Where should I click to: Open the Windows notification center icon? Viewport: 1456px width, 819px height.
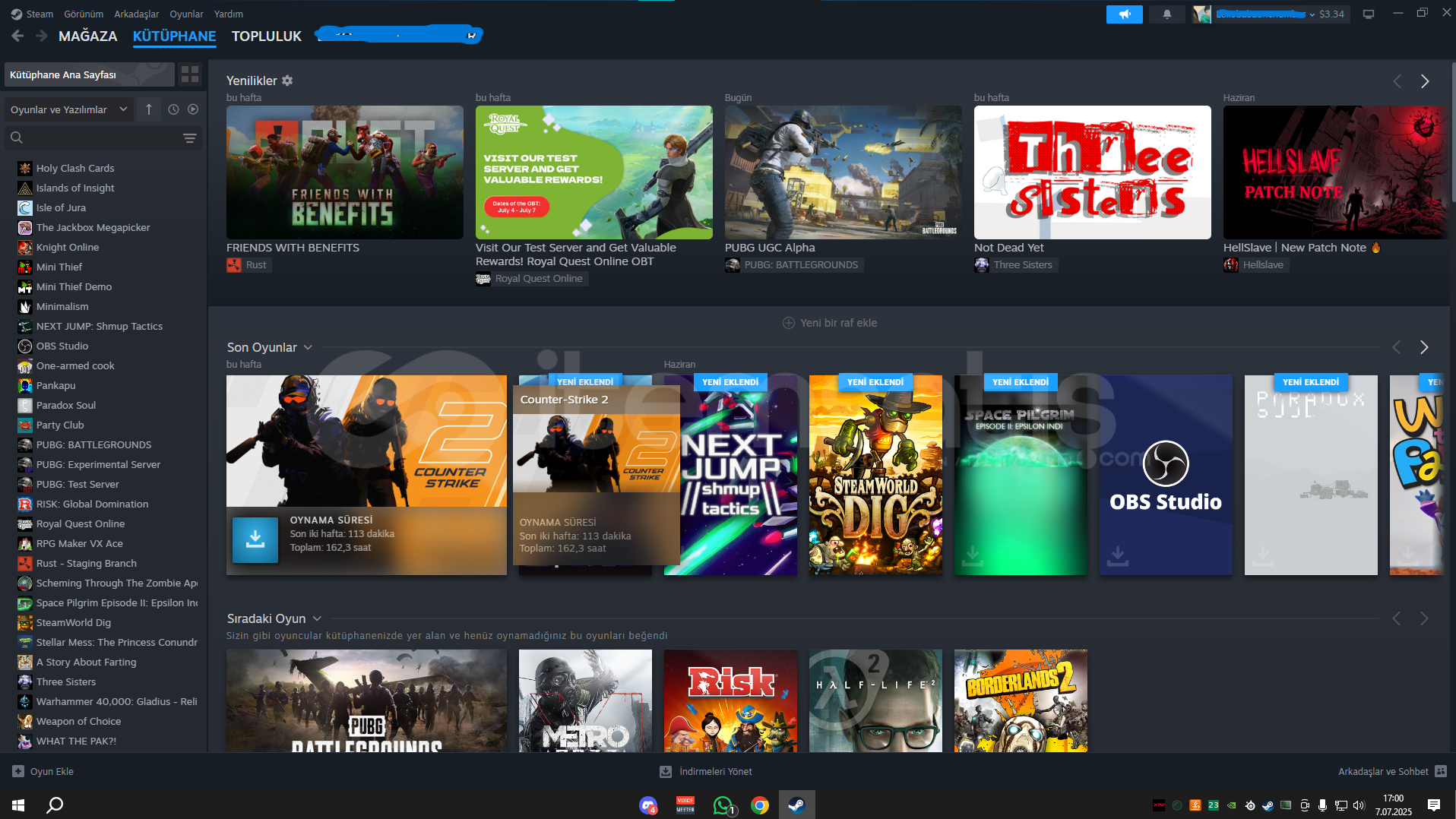tap(1434, 805)
